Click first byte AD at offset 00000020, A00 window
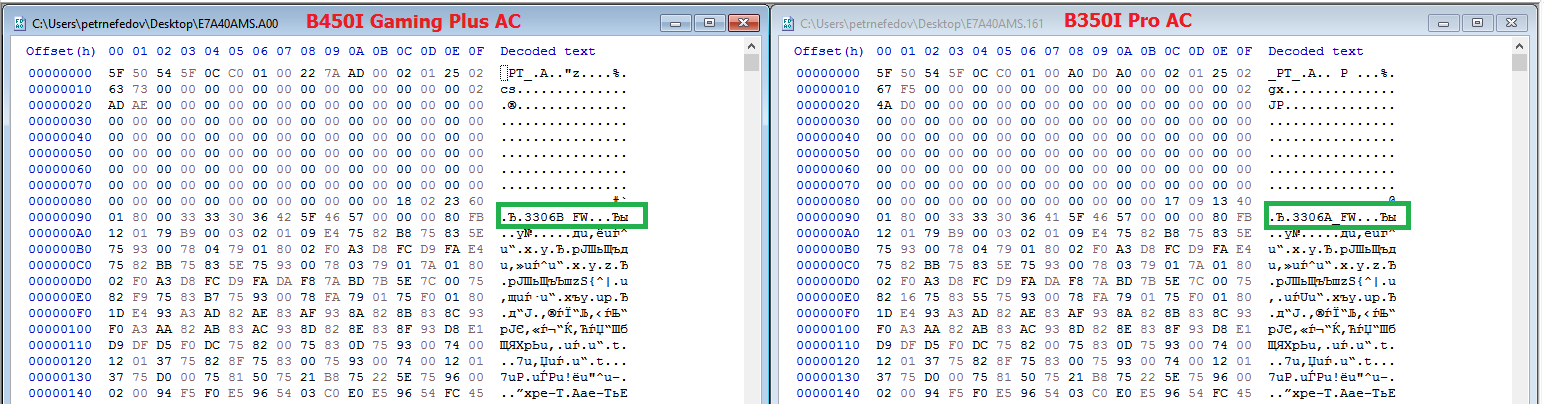Viewport: 1544px width, 404px height. click(x=116, y=105)
